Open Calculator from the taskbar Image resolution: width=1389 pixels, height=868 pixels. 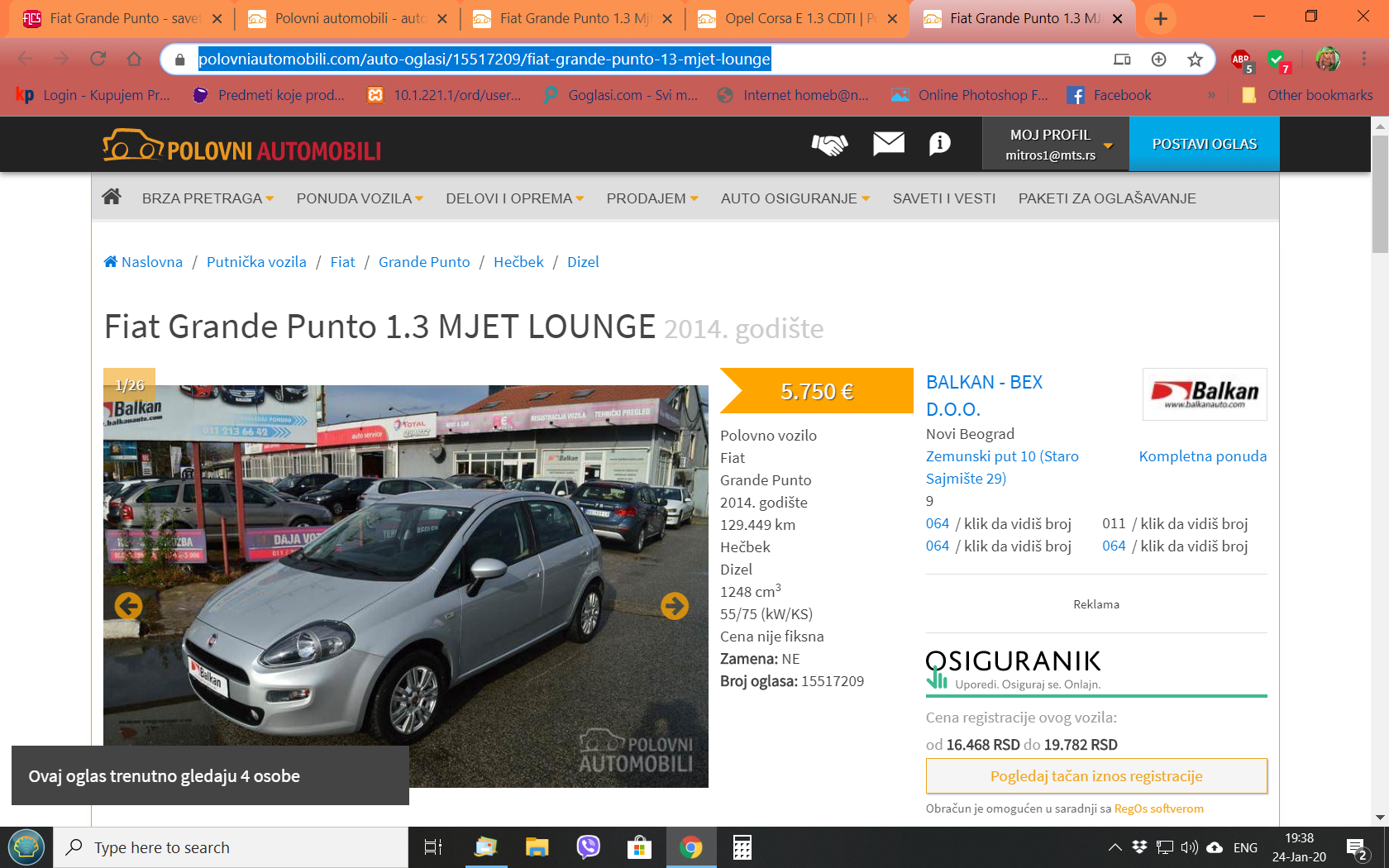[742, 847]
